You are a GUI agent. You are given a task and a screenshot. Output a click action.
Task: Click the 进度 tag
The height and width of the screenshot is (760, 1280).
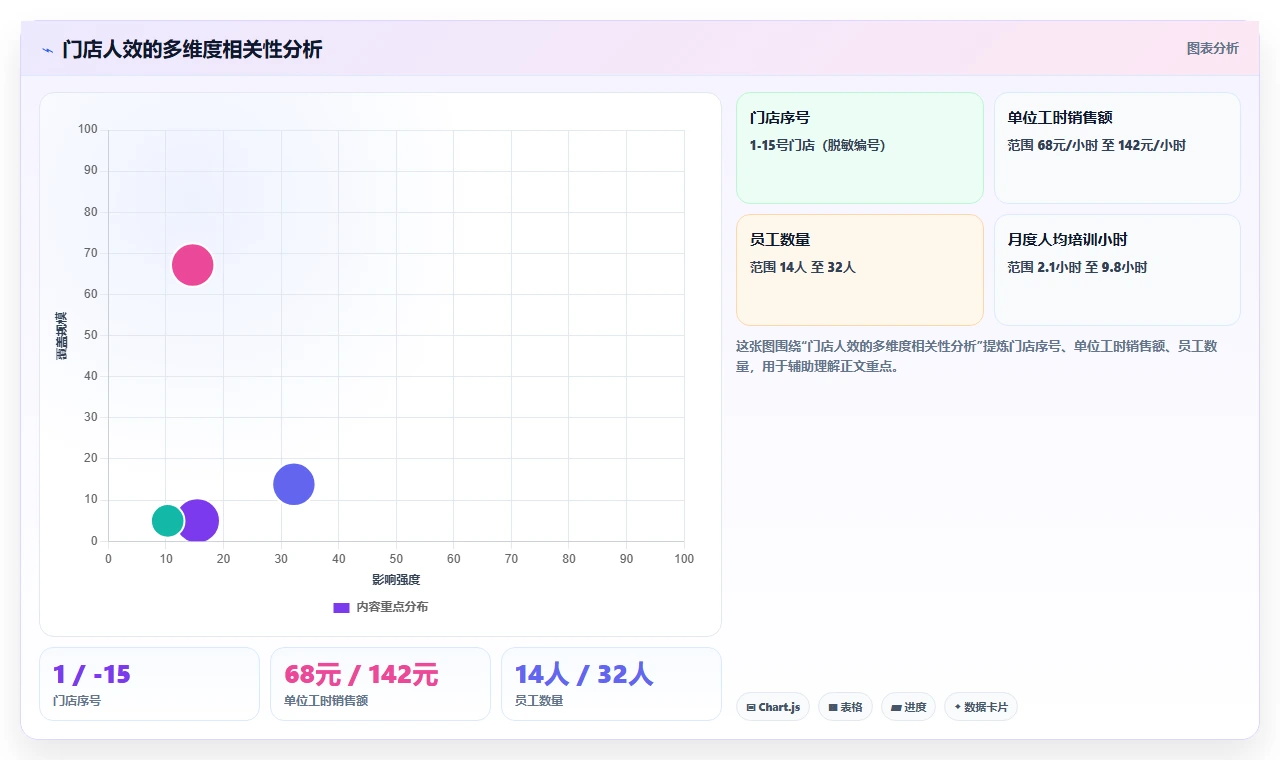(908, 707)
